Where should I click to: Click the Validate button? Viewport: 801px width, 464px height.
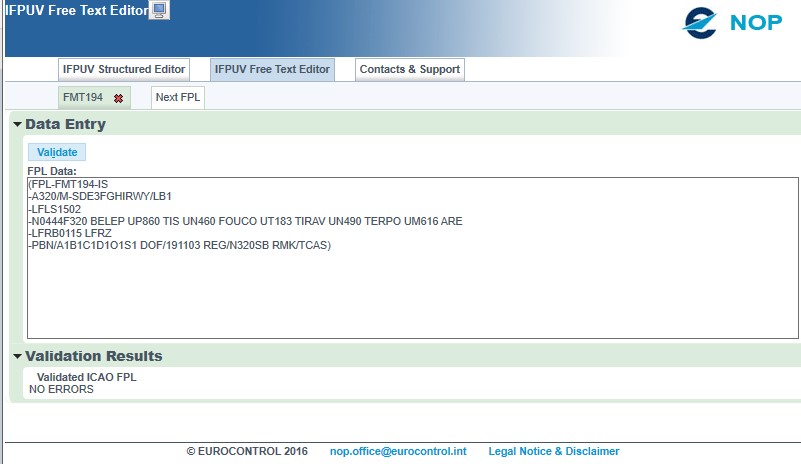pyautogui.click(x=57, y=152)
